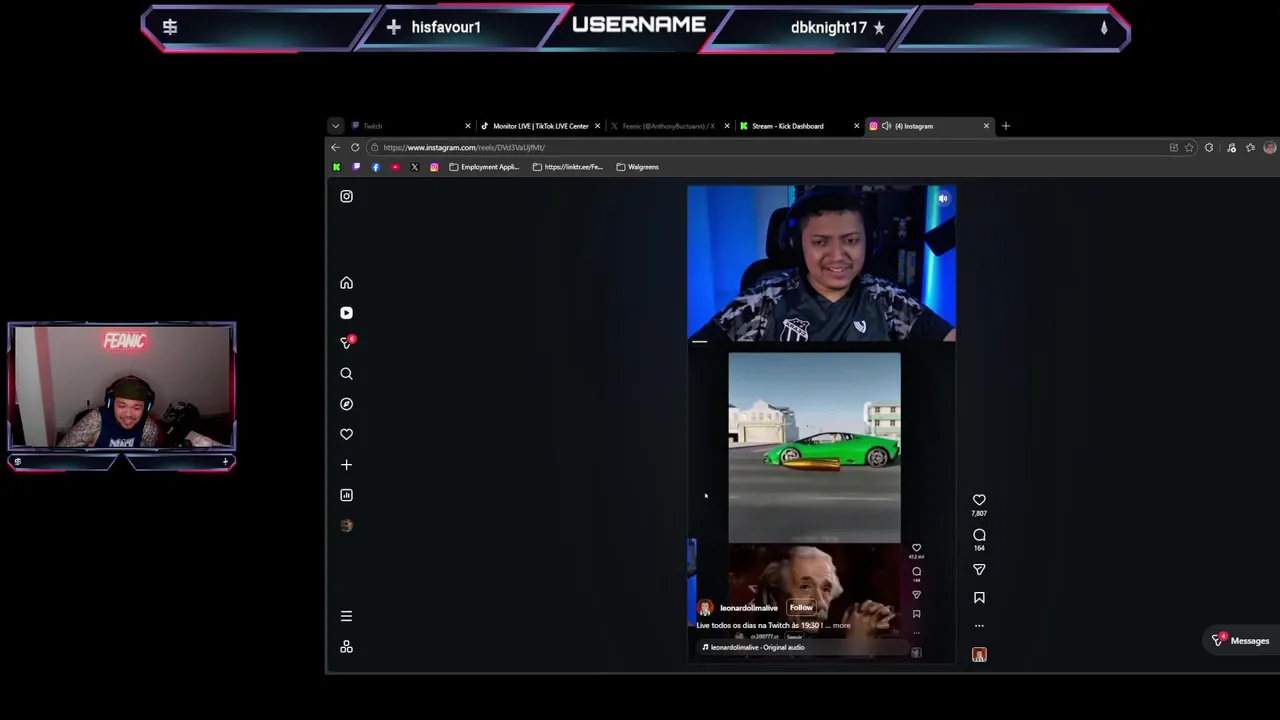Screen dimensions: 1280x720
Task: Open the https://linktr.ee bookmark folder
Action: click(x=568, y=167)
